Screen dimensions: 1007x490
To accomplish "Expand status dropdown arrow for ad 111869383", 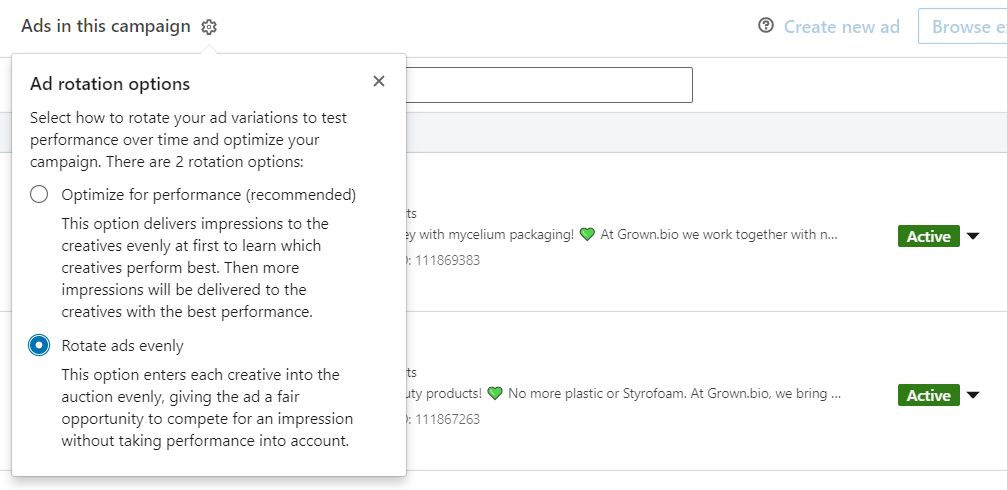I will click(x=973, y=236).
